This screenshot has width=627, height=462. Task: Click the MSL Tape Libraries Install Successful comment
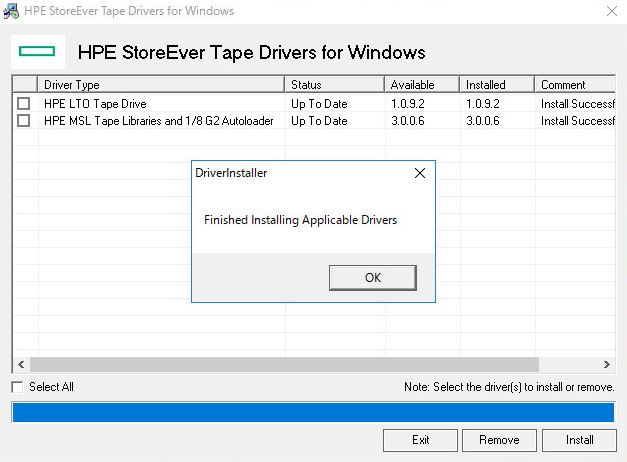tap(578, 121)
